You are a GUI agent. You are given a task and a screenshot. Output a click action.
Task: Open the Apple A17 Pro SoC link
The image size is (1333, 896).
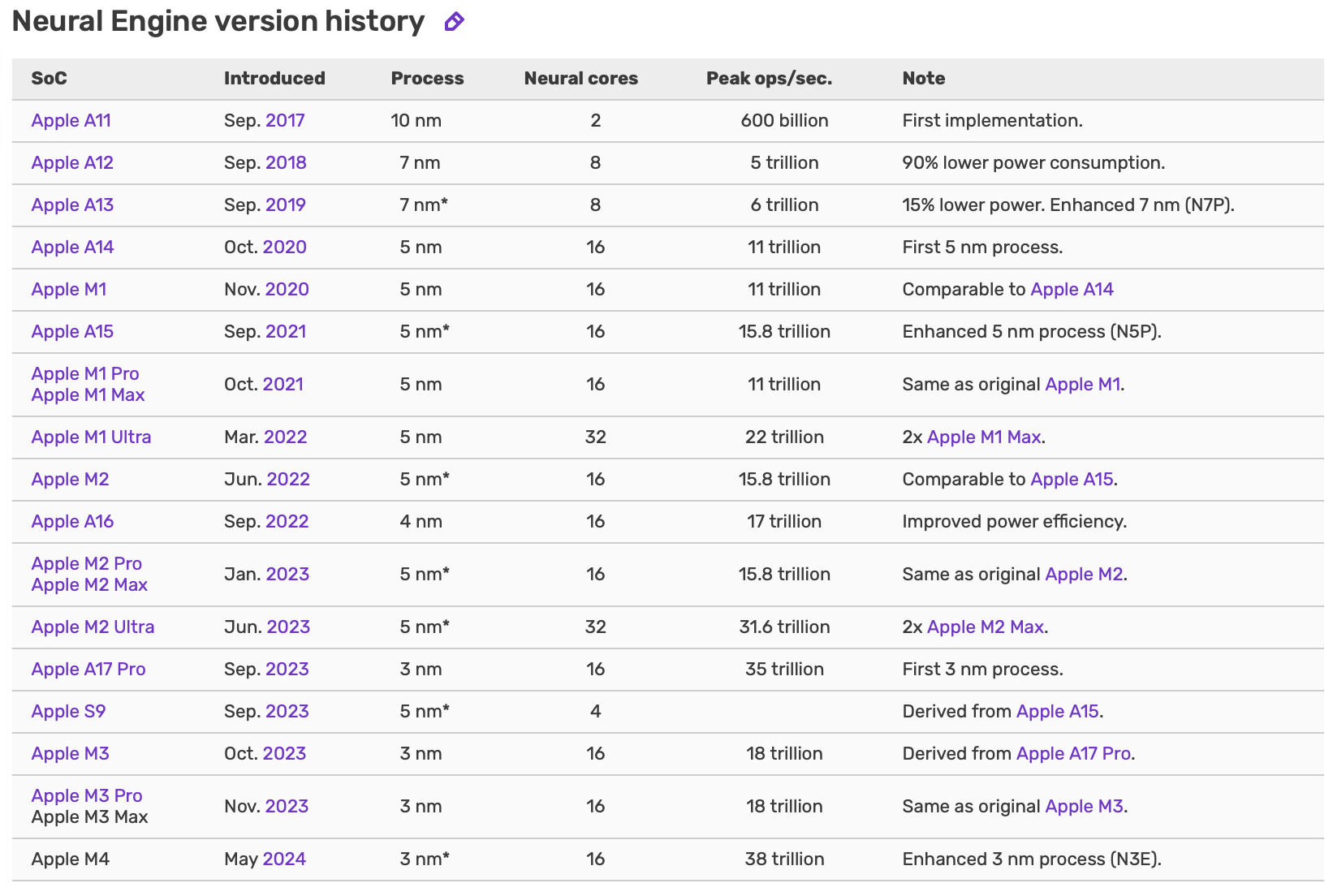(88, 670)
